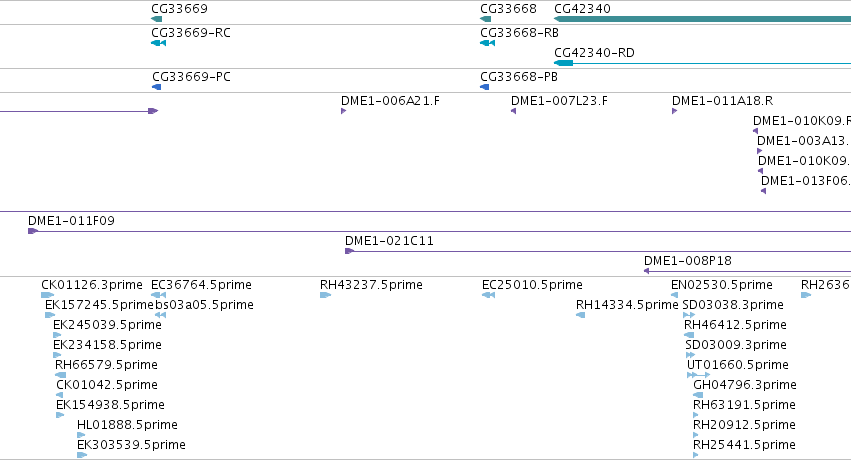The width and height of the screenshot is (851, 460).
Task: Click the DME1-006A21.F BAC end label
Action: (390, 101)
